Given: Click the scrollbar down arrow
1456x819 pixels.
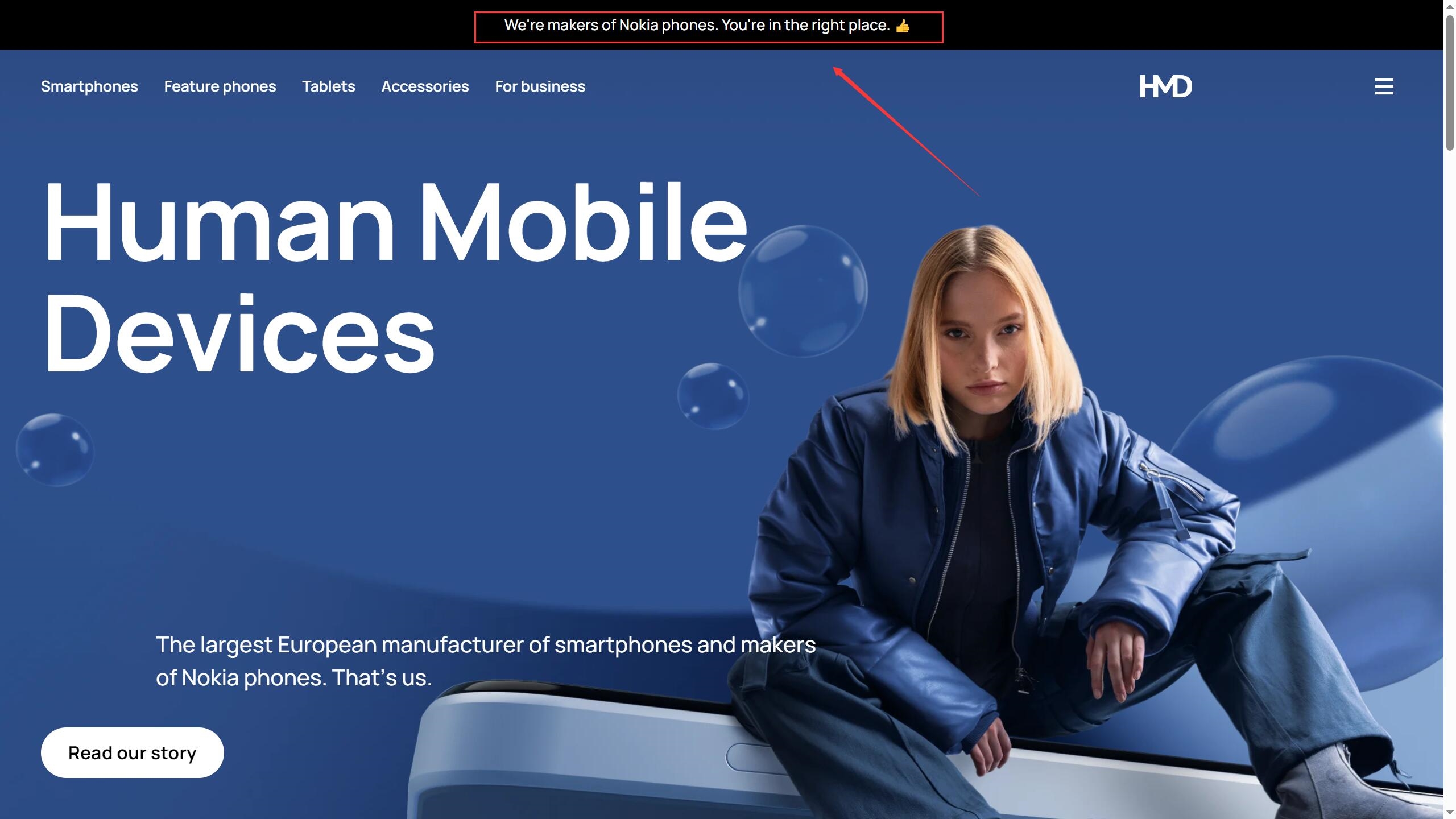Looking at the screenshot, I should click(x=1450, y=813).
